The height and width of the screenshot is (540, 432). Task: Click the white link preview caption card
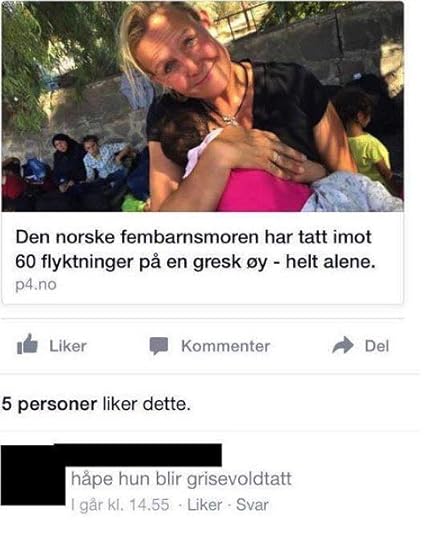tap(202, 258)
